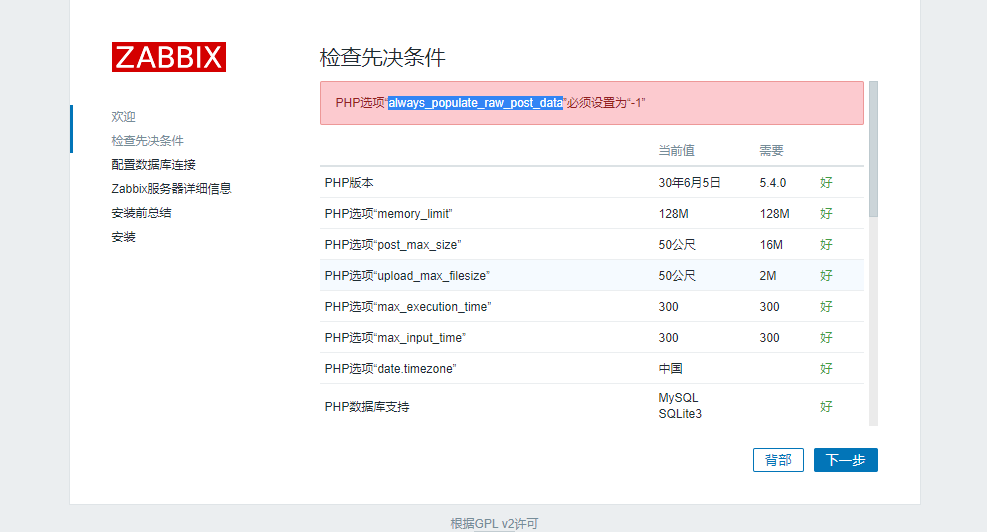
Task: Click the date.timezone option label
Action: tap(390, 368)
